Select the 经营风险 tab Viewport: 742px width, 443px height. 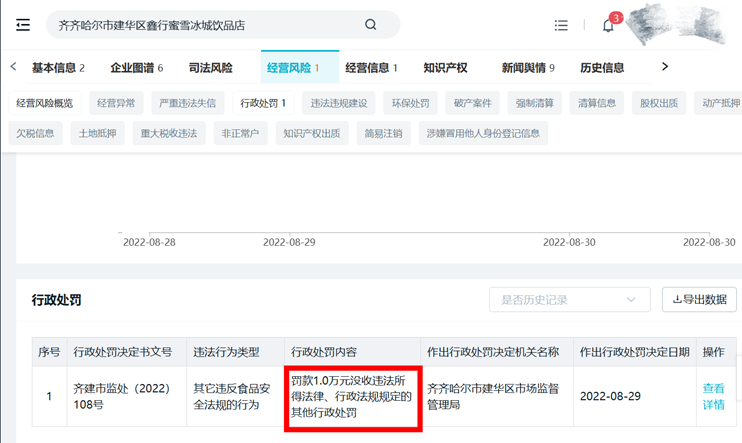[300, 67]
